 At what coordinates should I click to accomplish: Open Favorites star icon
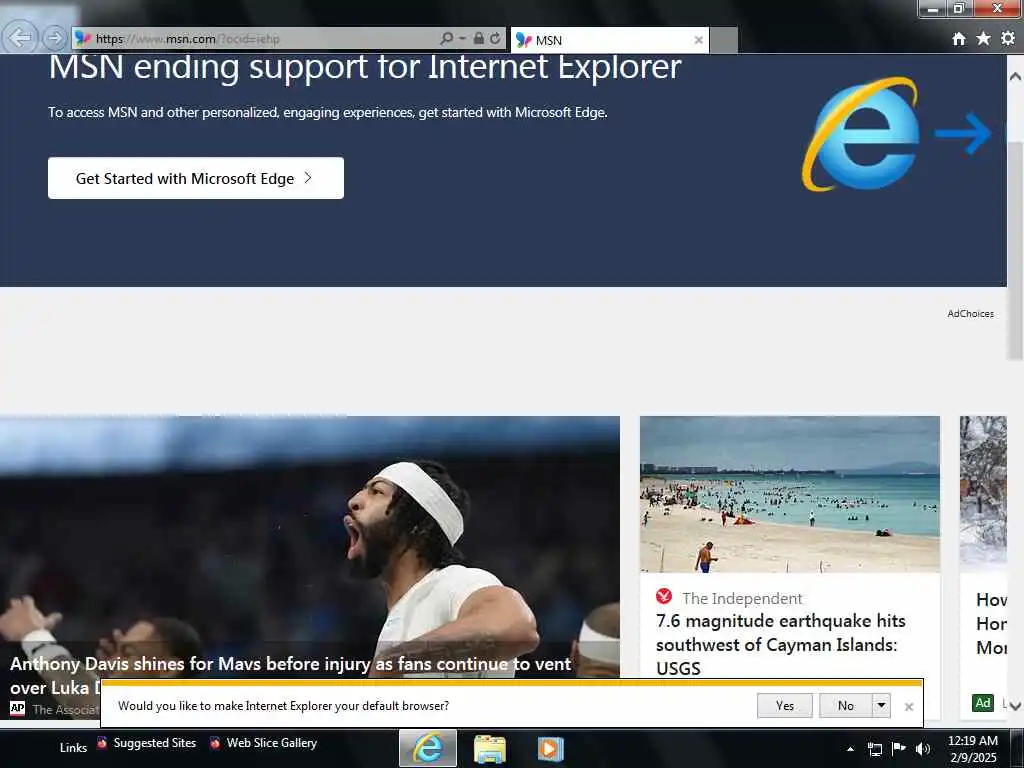pos(983,39)
